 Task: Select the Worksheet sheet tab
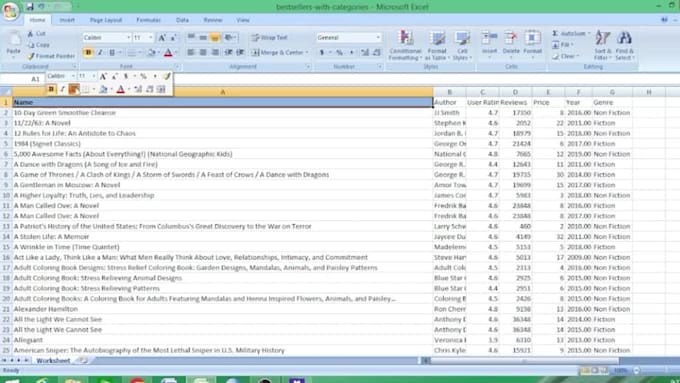coord(53,360)
